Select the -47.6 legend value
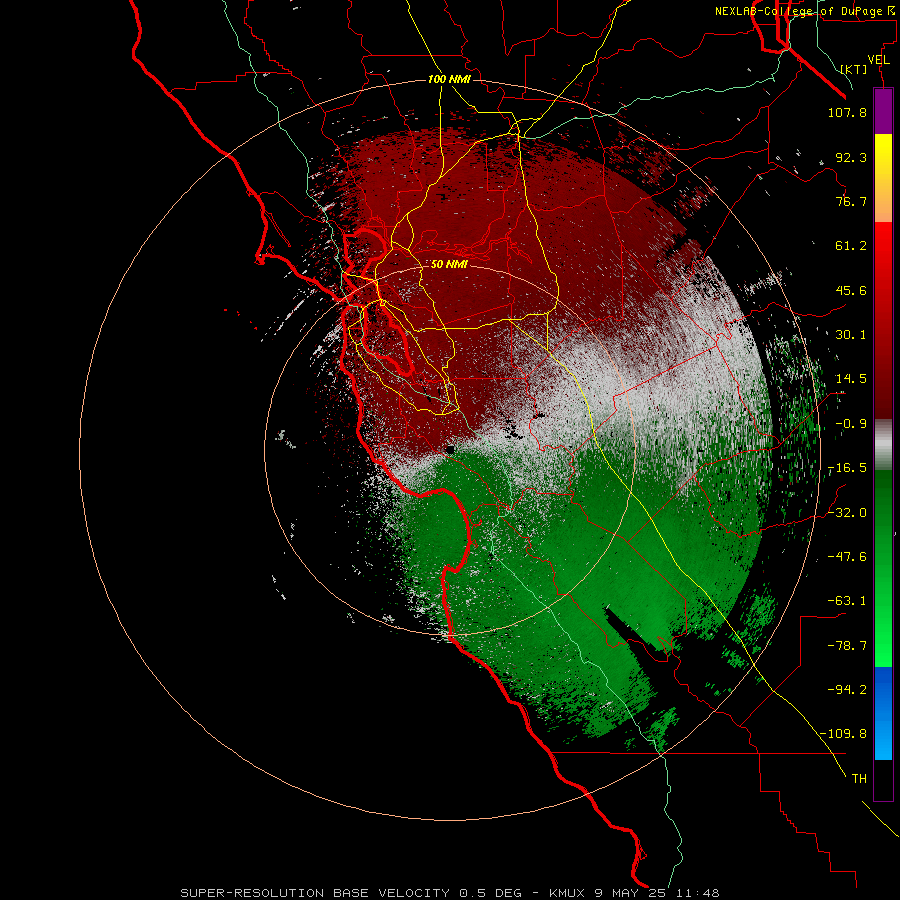The width and height of the screenshot is (900, 900). pos(847,557)
